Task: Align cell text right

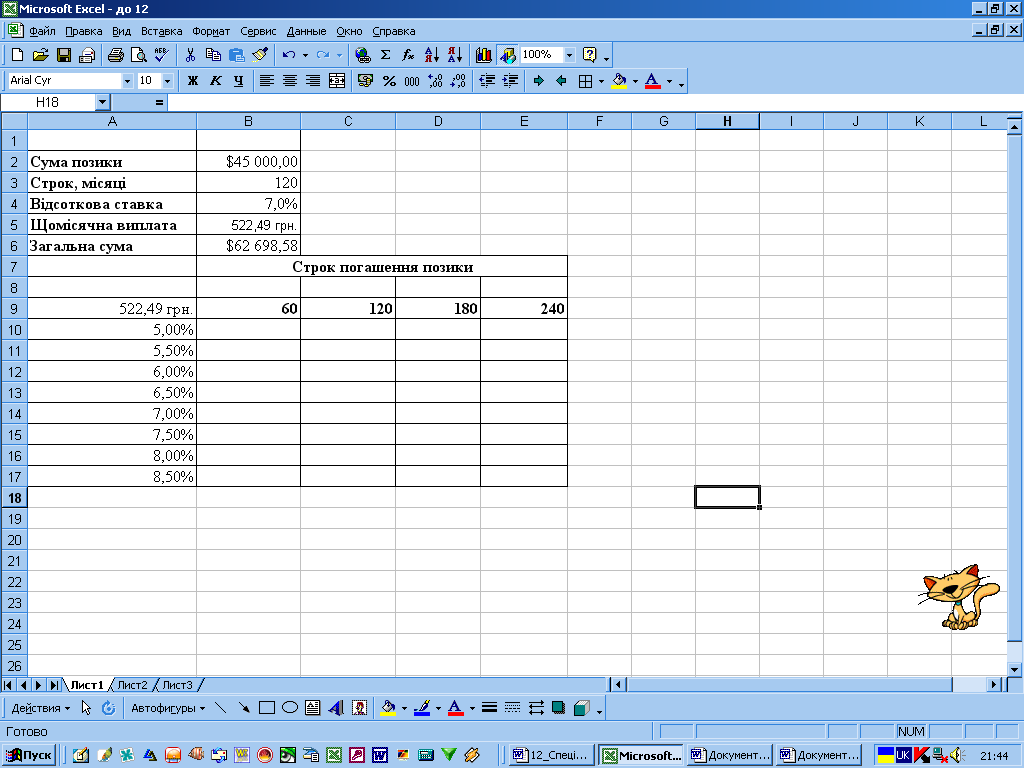Action: pos(313,81)
